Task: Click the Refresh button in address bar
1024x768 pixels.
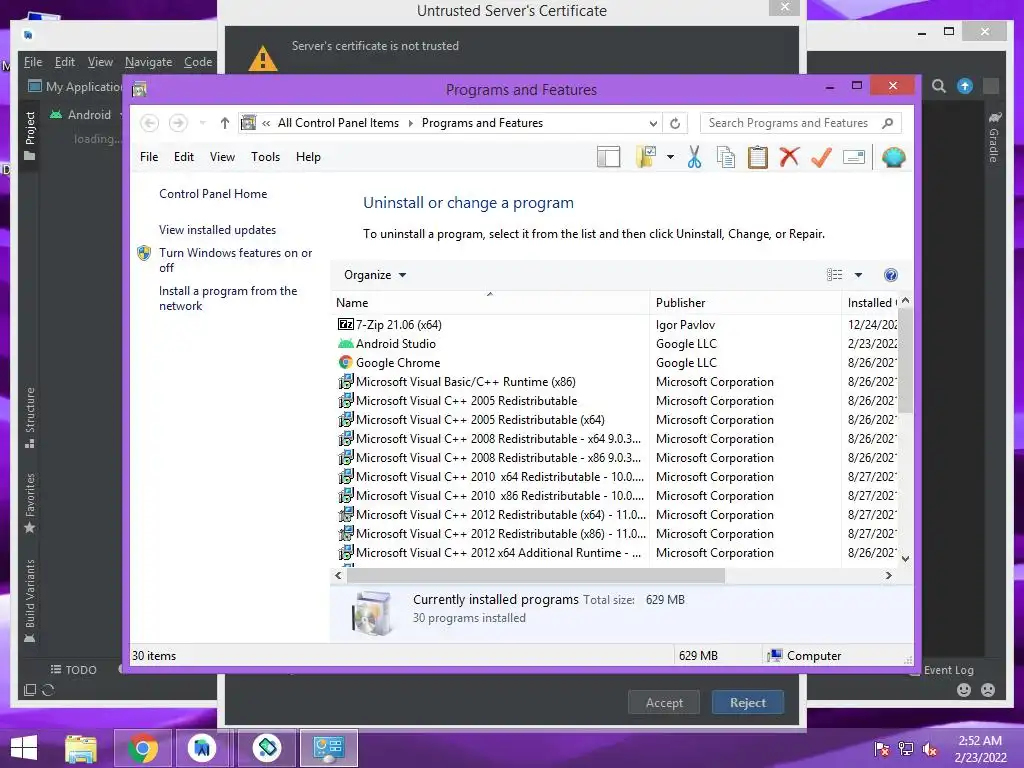Action: click(x=675, y=123)
